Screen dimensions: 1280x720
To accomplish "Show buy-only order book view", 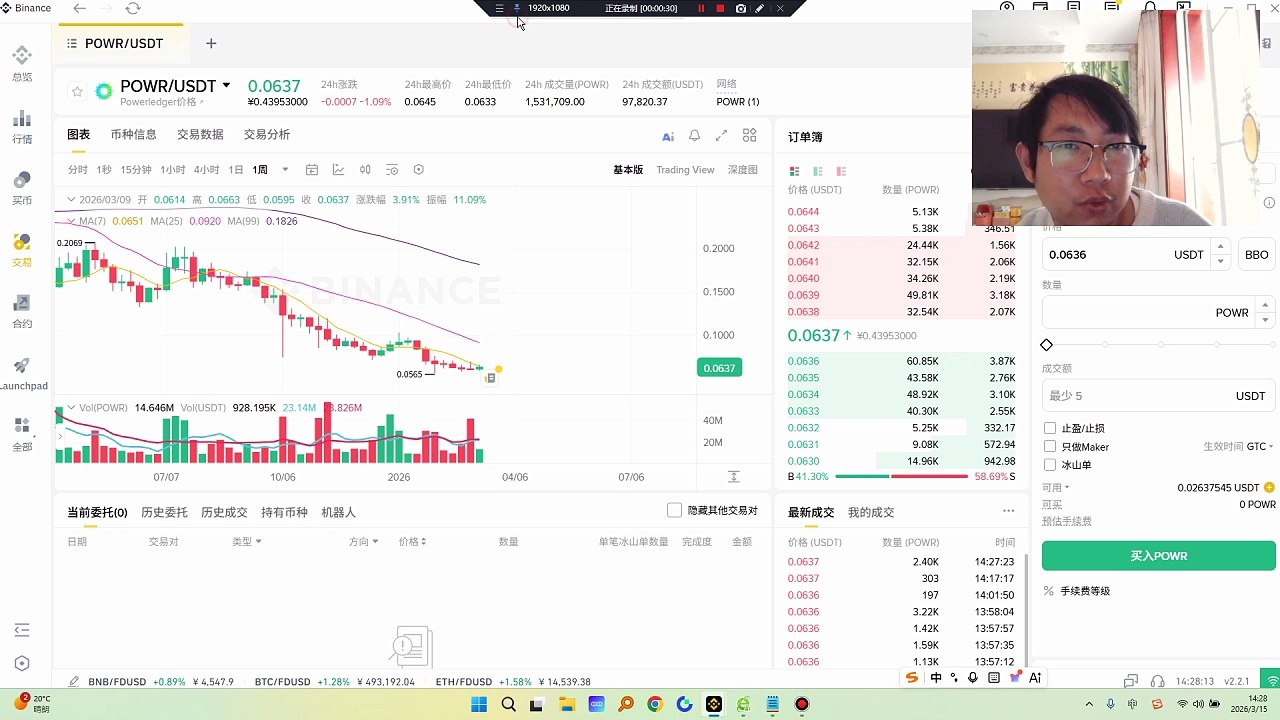I will (818, 171).
